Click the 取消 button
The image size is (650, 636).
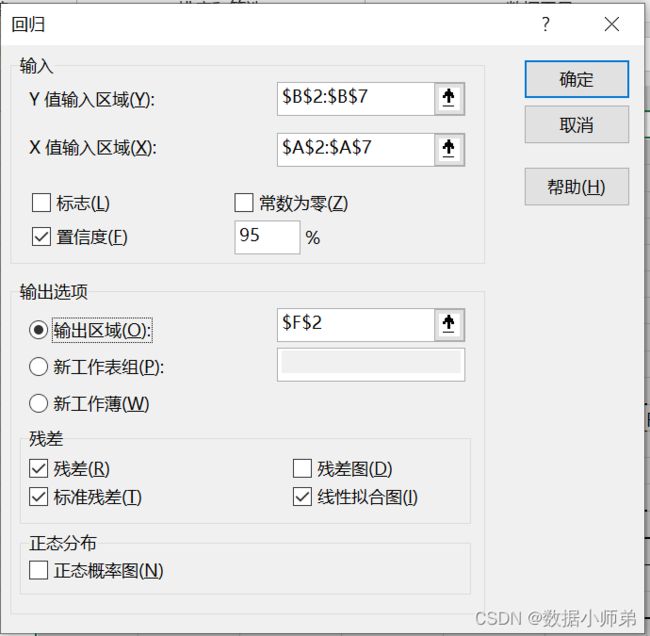coord(577,124)
